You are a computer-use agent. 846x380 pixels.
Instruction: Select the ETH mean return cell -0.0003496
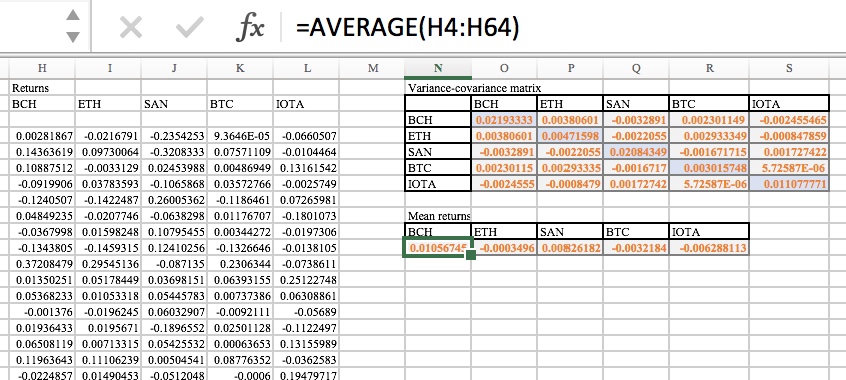click(504, 248)
